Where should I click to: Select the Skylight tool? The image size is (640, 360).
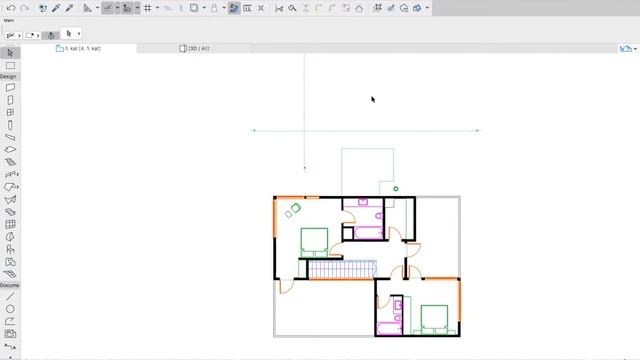pyautogui.click(x=10, y=212)
